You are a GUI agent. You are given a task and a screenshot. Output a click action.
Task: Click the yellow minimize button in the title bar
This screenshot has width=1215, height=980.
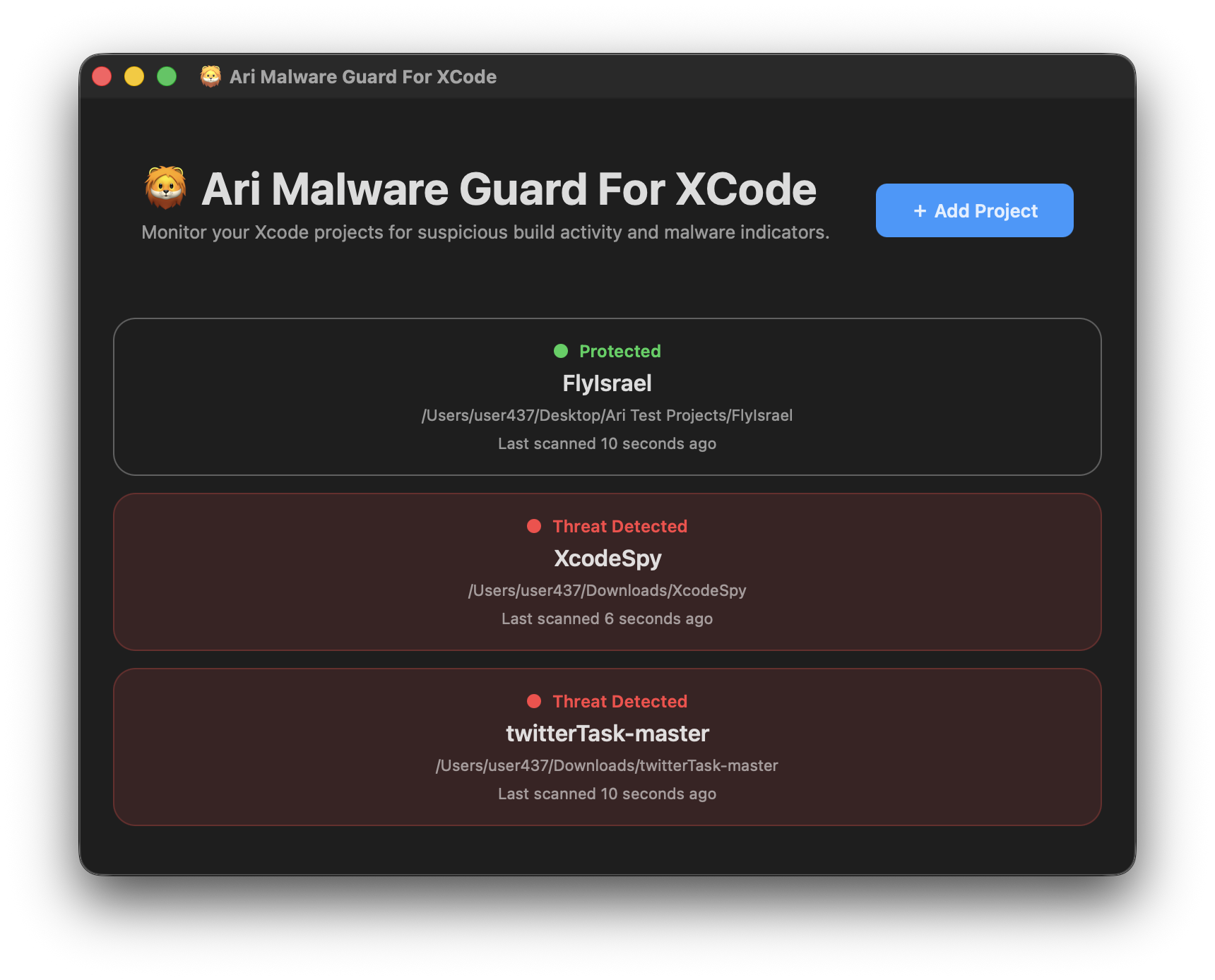134,75
